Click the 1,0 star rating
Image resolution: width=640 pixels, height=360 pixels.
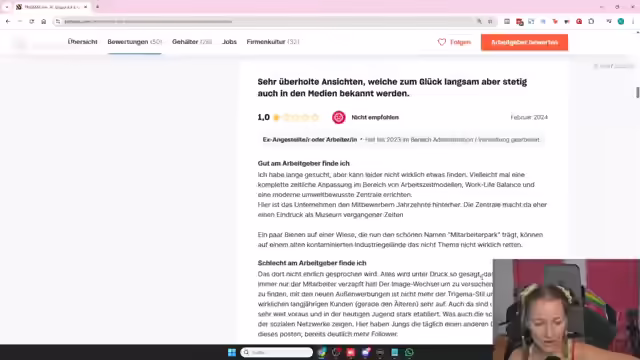pyautogui.click(x=288, y=118)
